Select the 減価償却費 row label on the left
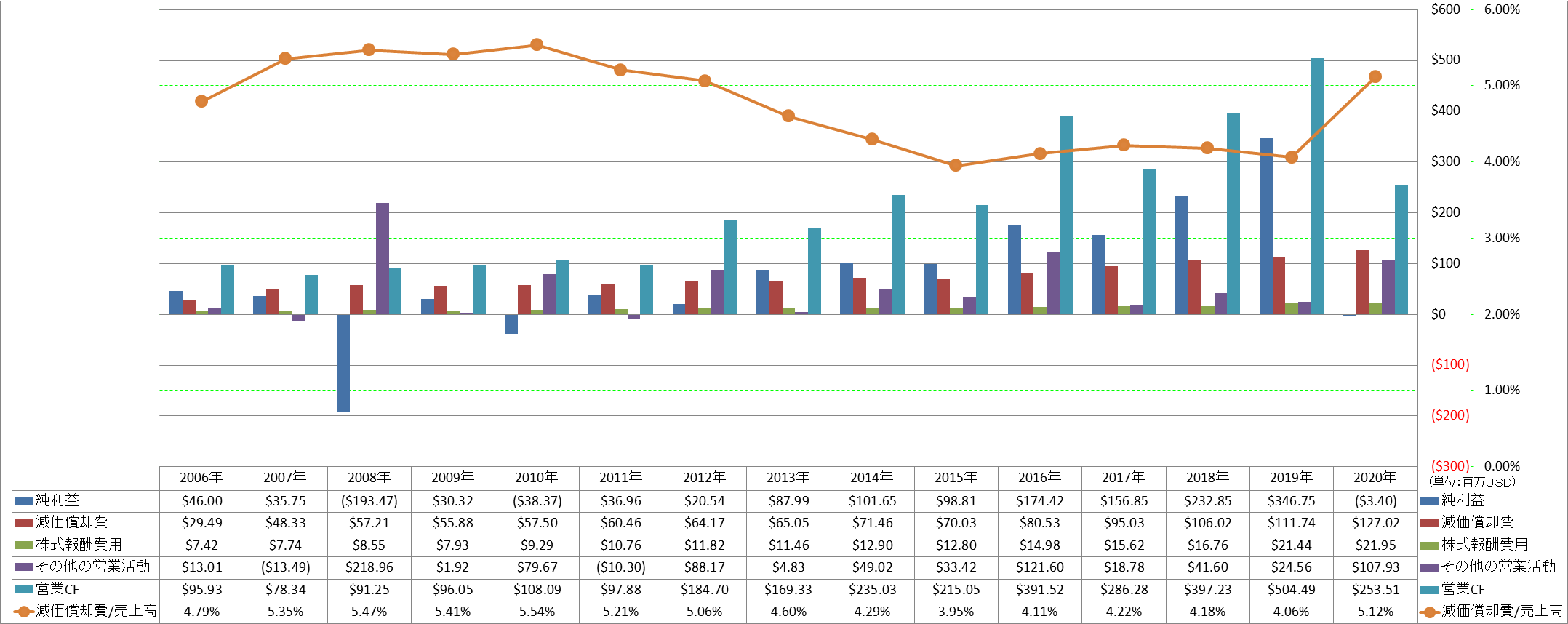Viewport: 1568px width, 624px height. pos(72,522)
